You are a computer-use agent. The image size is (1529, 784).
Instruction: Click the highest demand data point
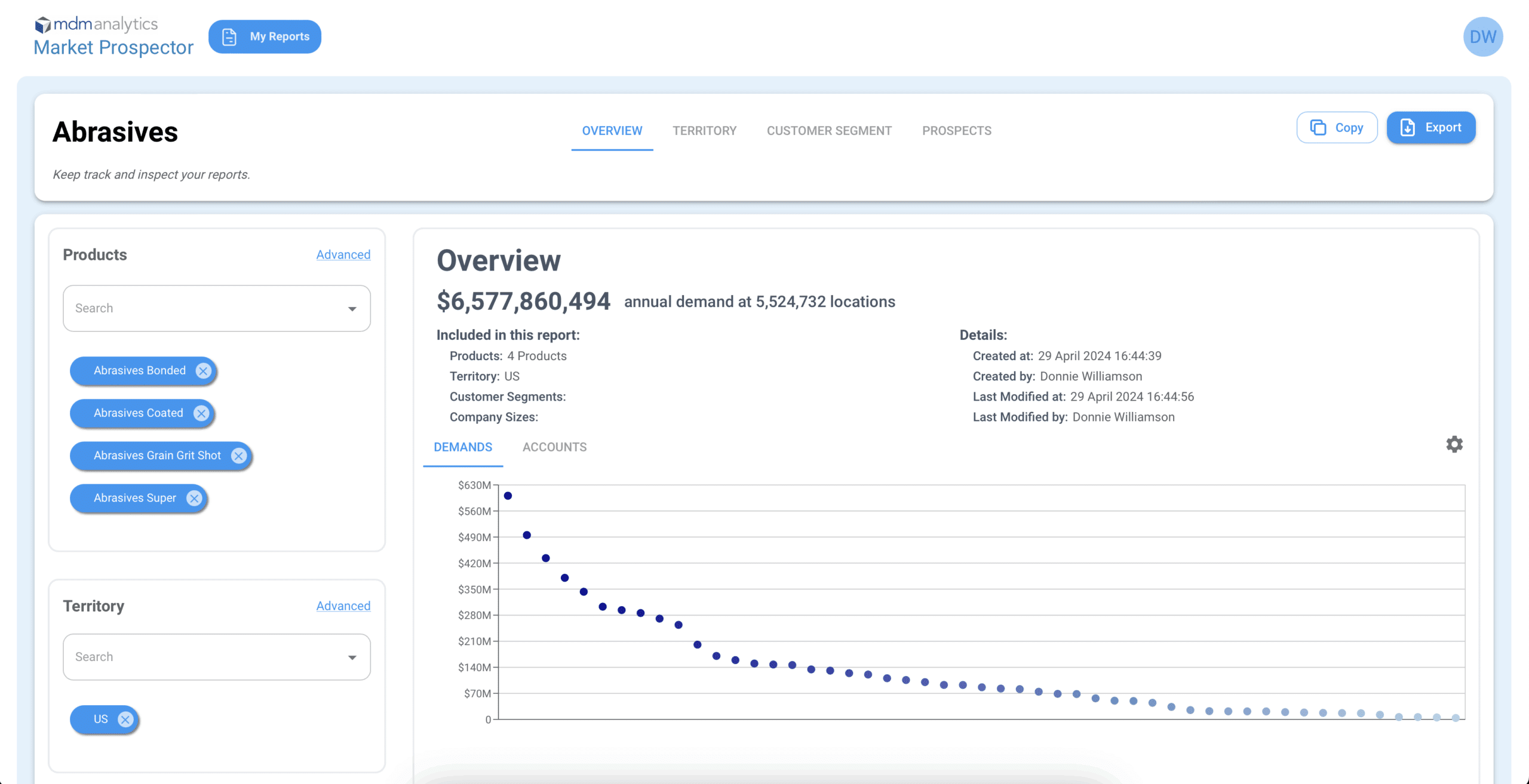click(x=508, y=496)
